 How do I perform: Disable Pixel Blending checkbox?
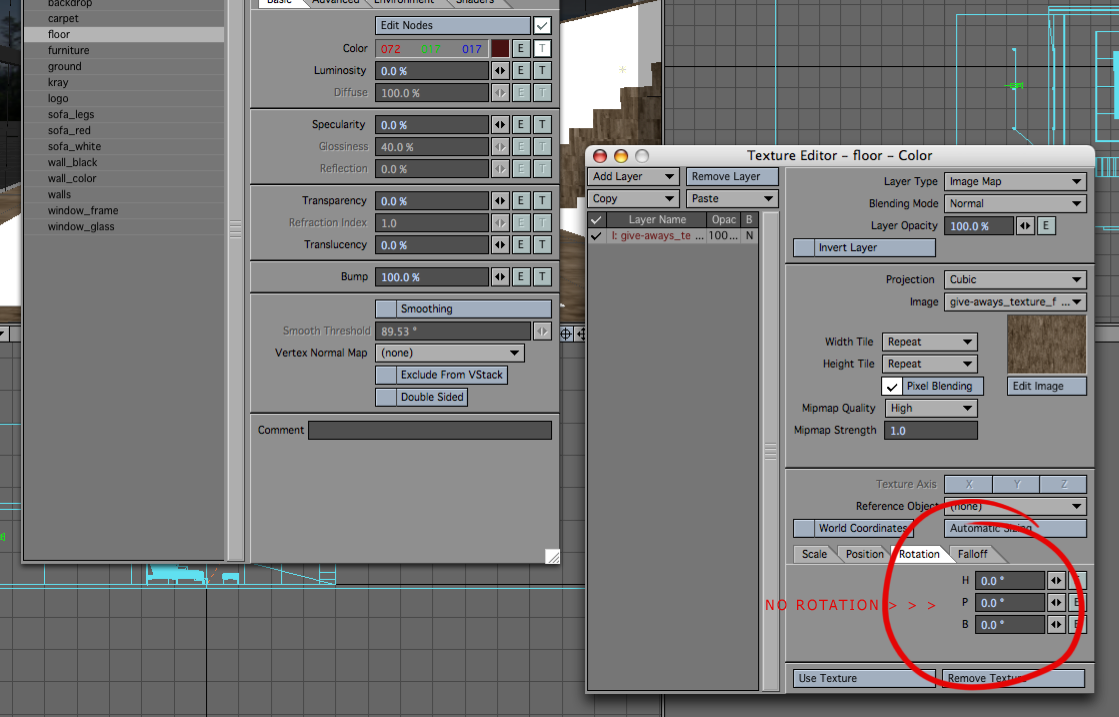891,386
